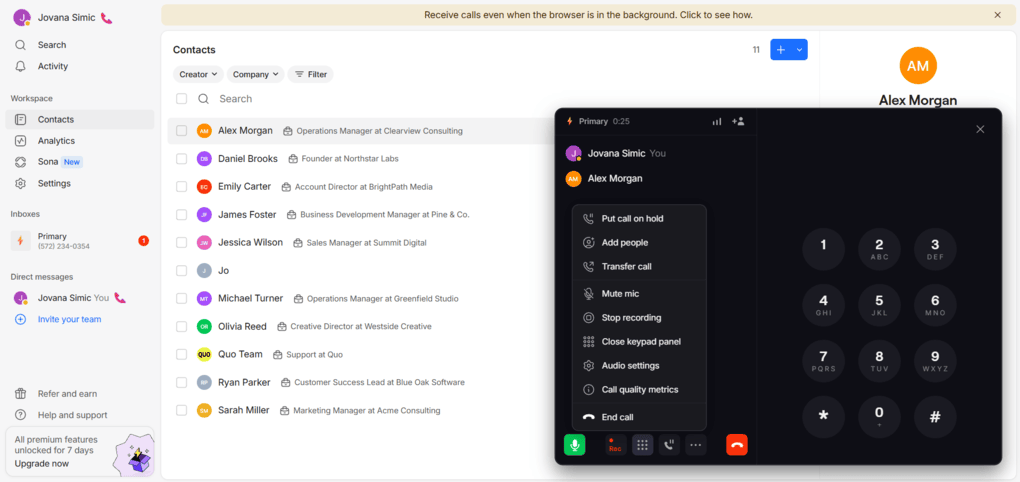Open Refer and earn

point(67,394)
